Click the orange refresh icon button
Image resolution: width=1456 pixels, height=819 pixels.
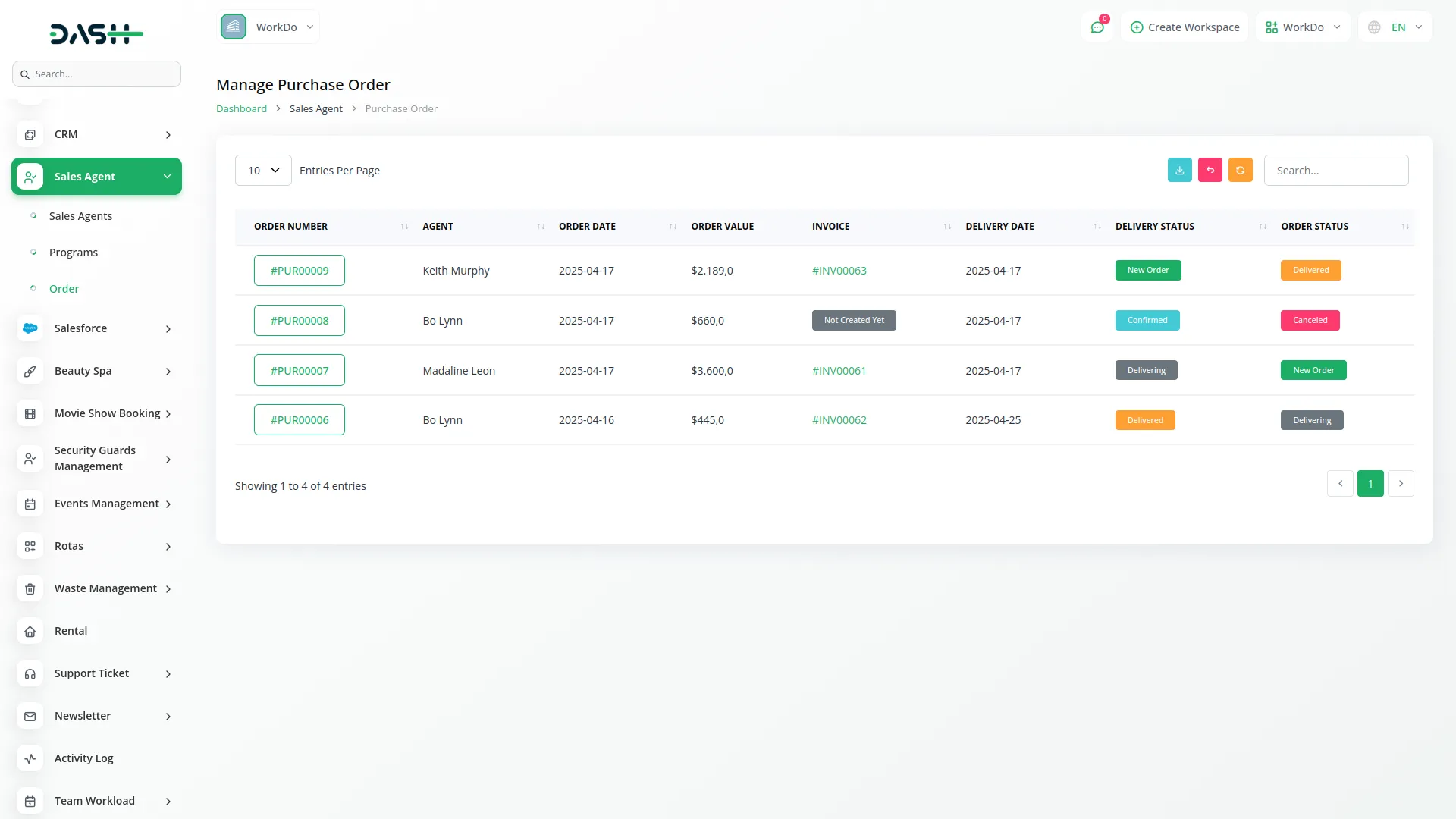[1241, 171]
